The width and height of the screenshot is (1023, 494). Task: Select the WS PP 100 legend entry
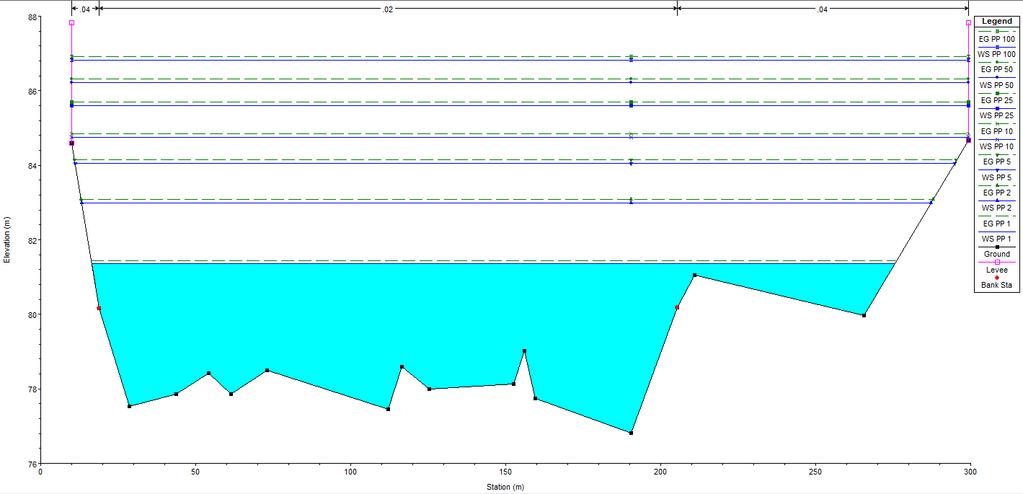click(997, 54)
